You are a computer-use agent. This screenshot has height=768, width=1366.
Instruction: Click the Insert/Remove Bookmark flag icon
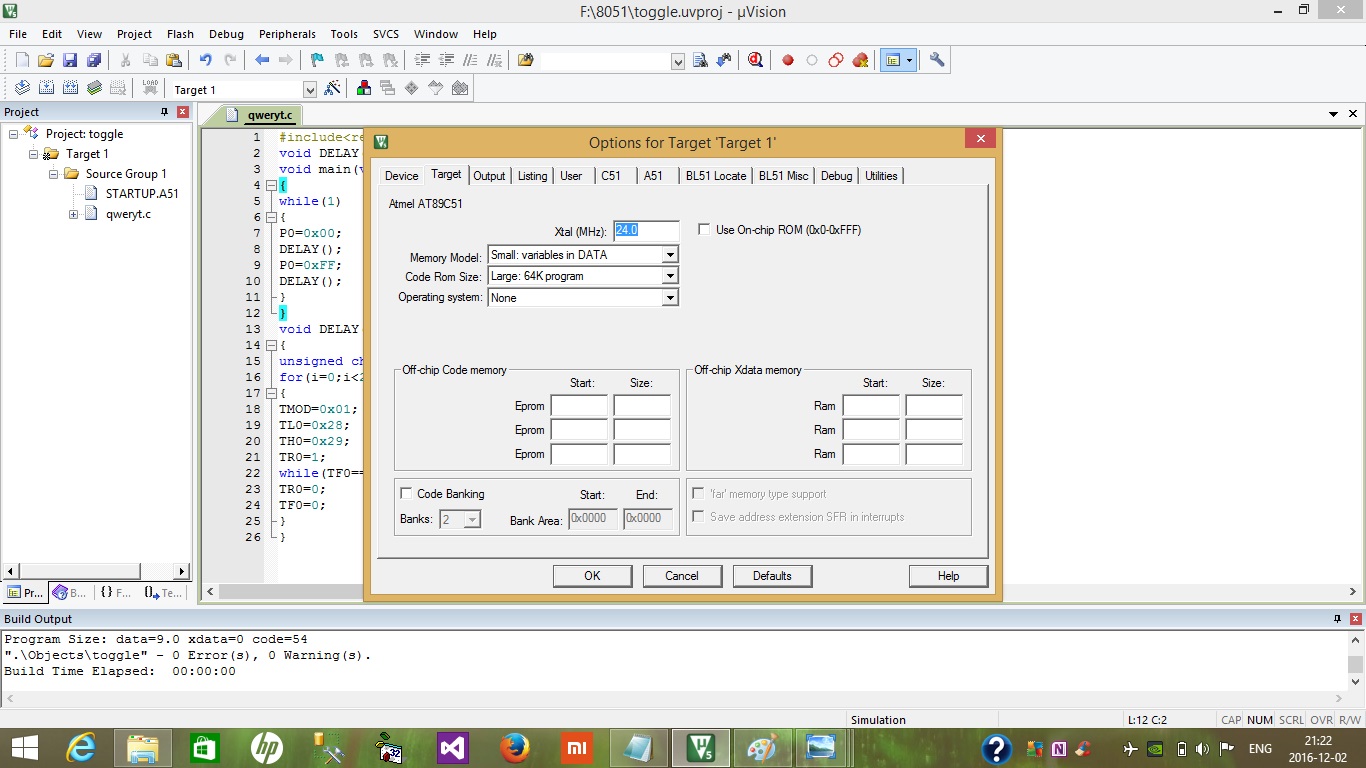pos(315,59)
